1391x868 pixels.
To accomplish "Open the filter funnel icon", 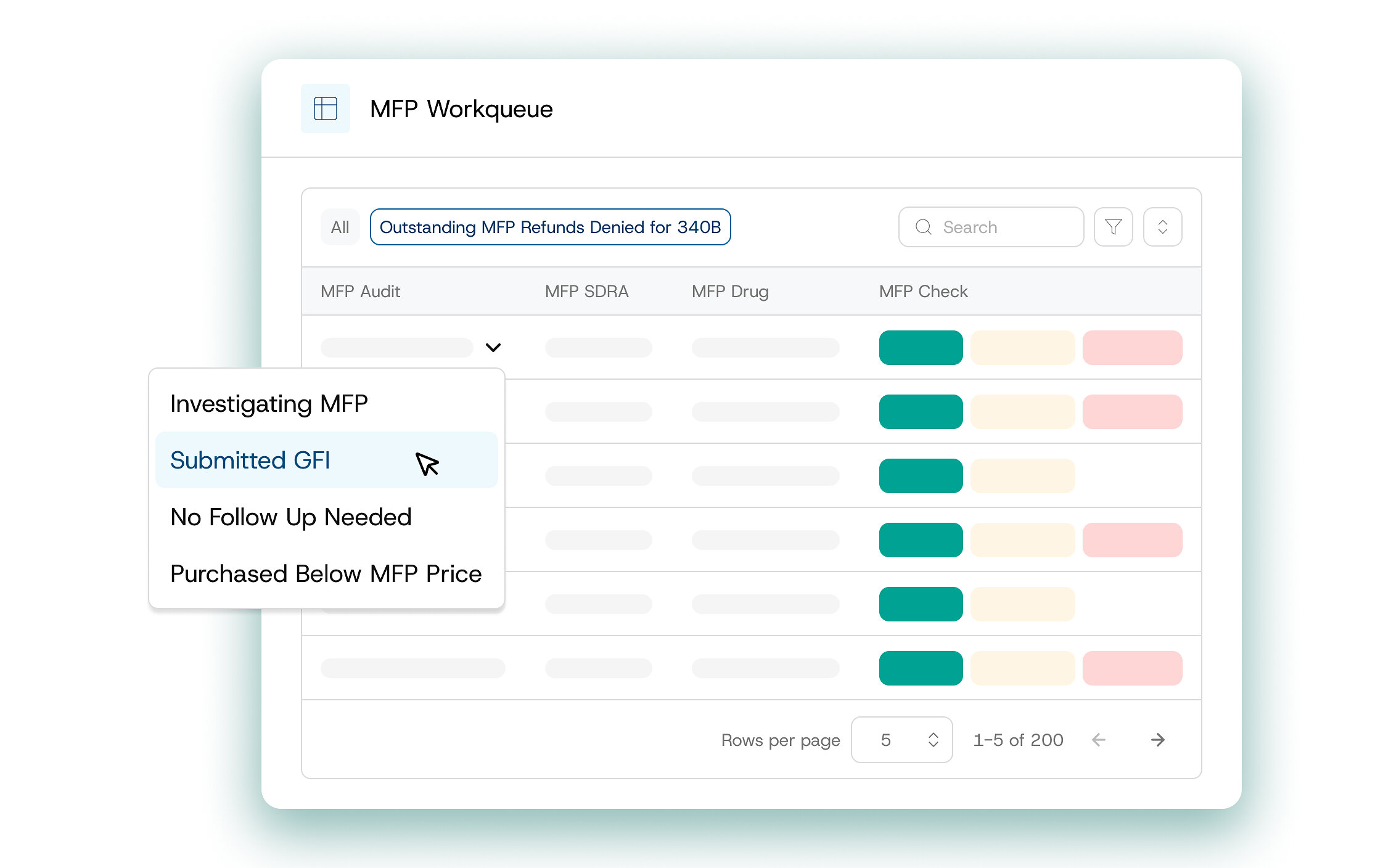I will (1113, 227).
